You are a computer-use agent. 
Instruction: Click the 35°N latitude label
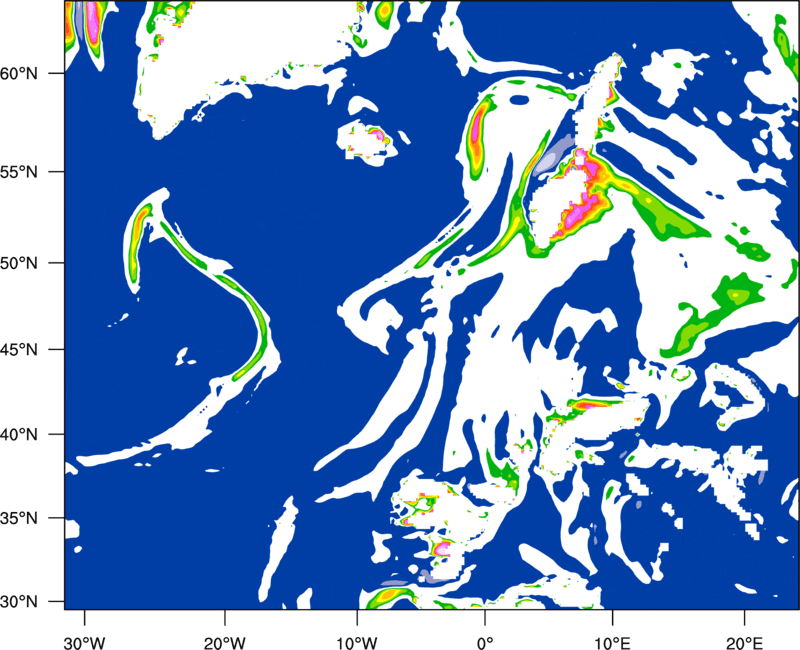pyautogui.click(x=19, y=518)
